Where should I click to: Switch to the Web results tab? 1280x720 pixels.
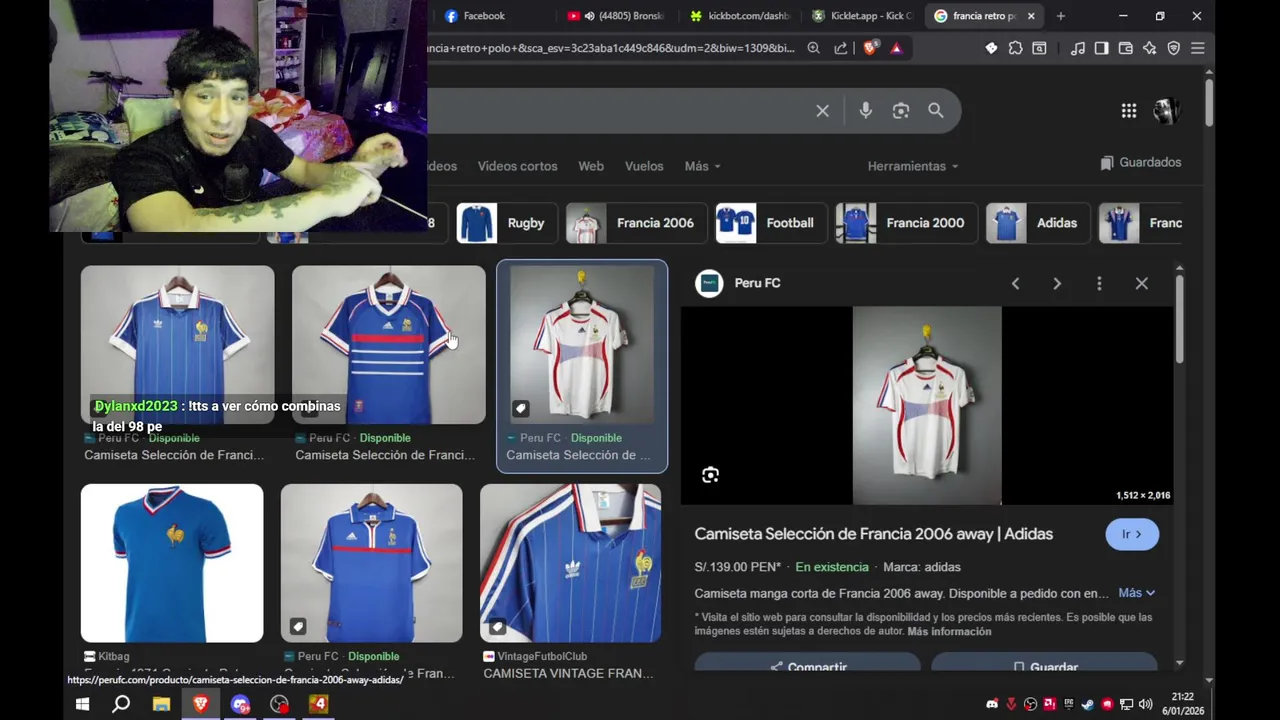pos(591,166)
